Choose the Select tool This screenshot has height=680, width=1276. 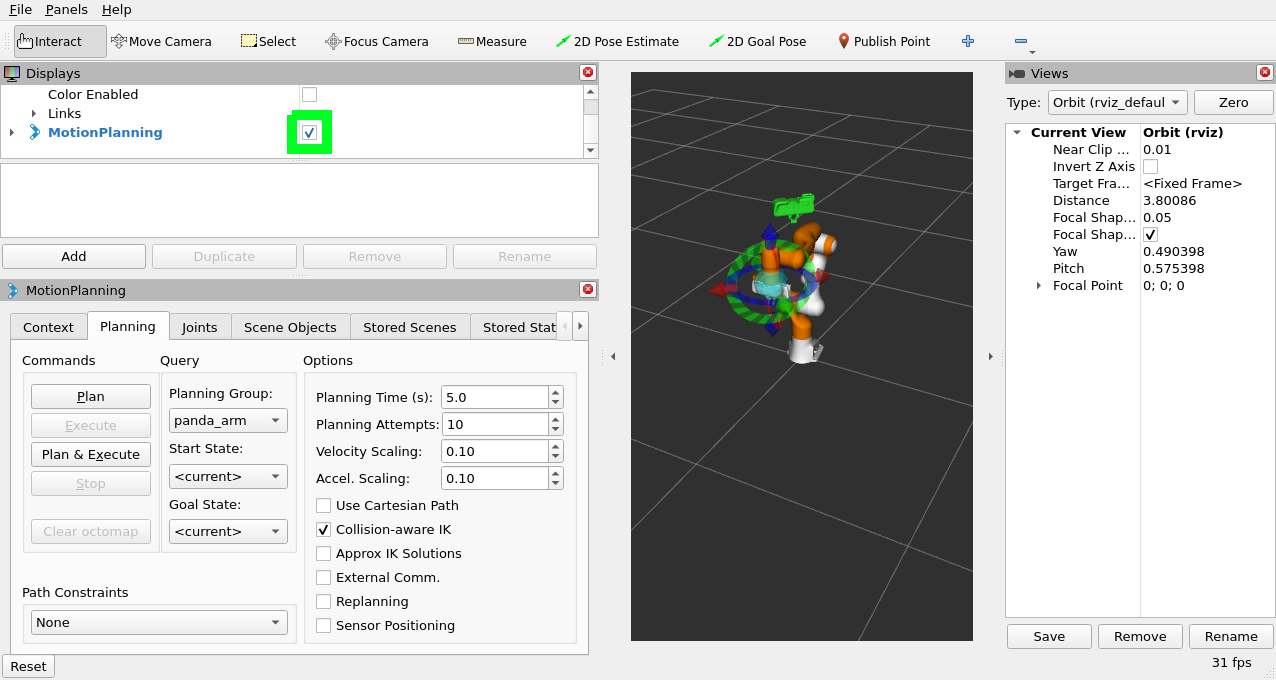(x=268, y=41)
